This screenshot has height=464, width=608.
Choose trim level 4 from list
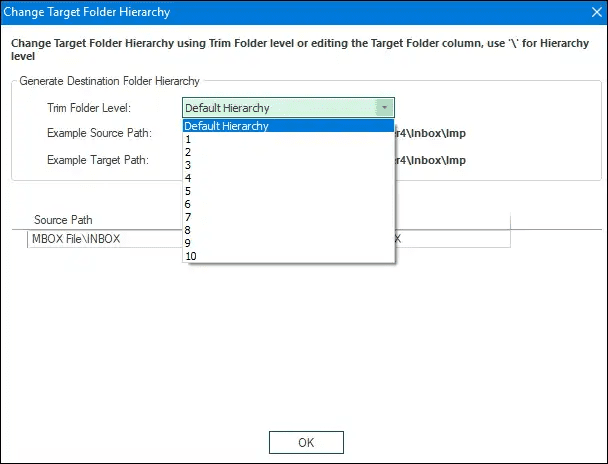(x=288, y=178)
